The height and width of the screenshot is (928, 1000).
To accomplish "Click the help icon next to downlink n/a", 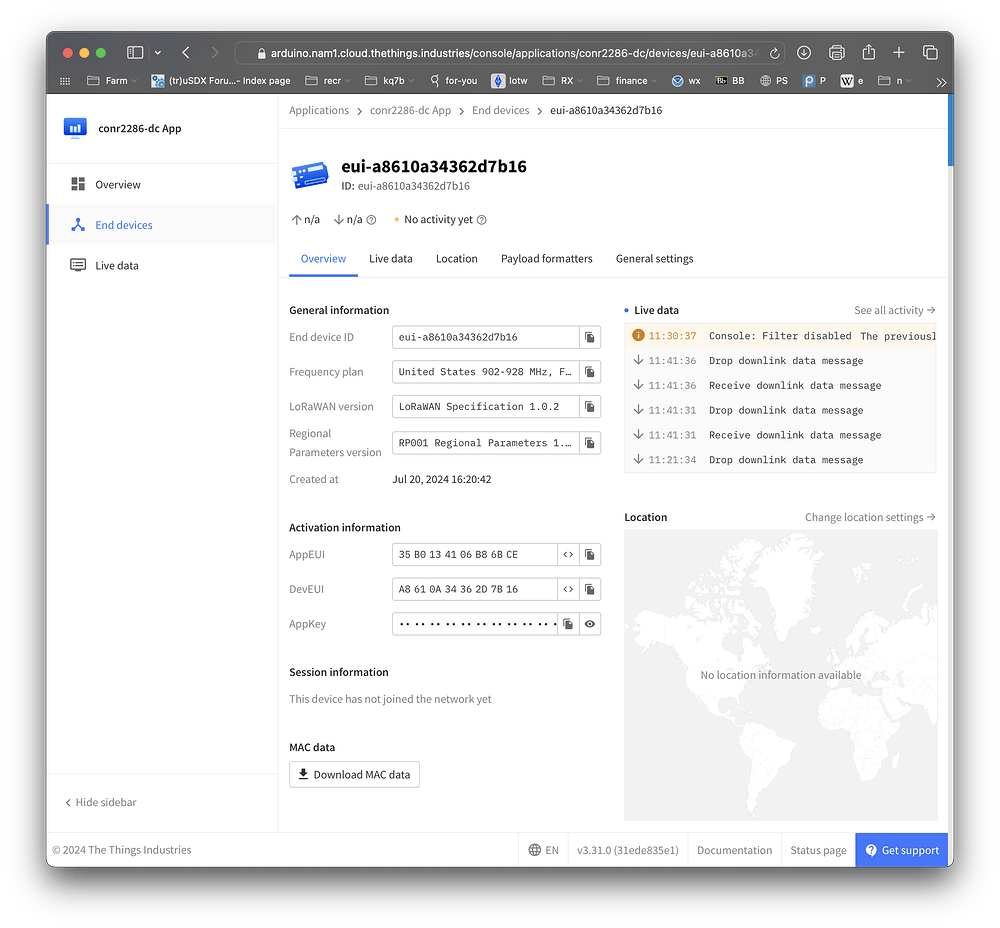I will (371, 220).
